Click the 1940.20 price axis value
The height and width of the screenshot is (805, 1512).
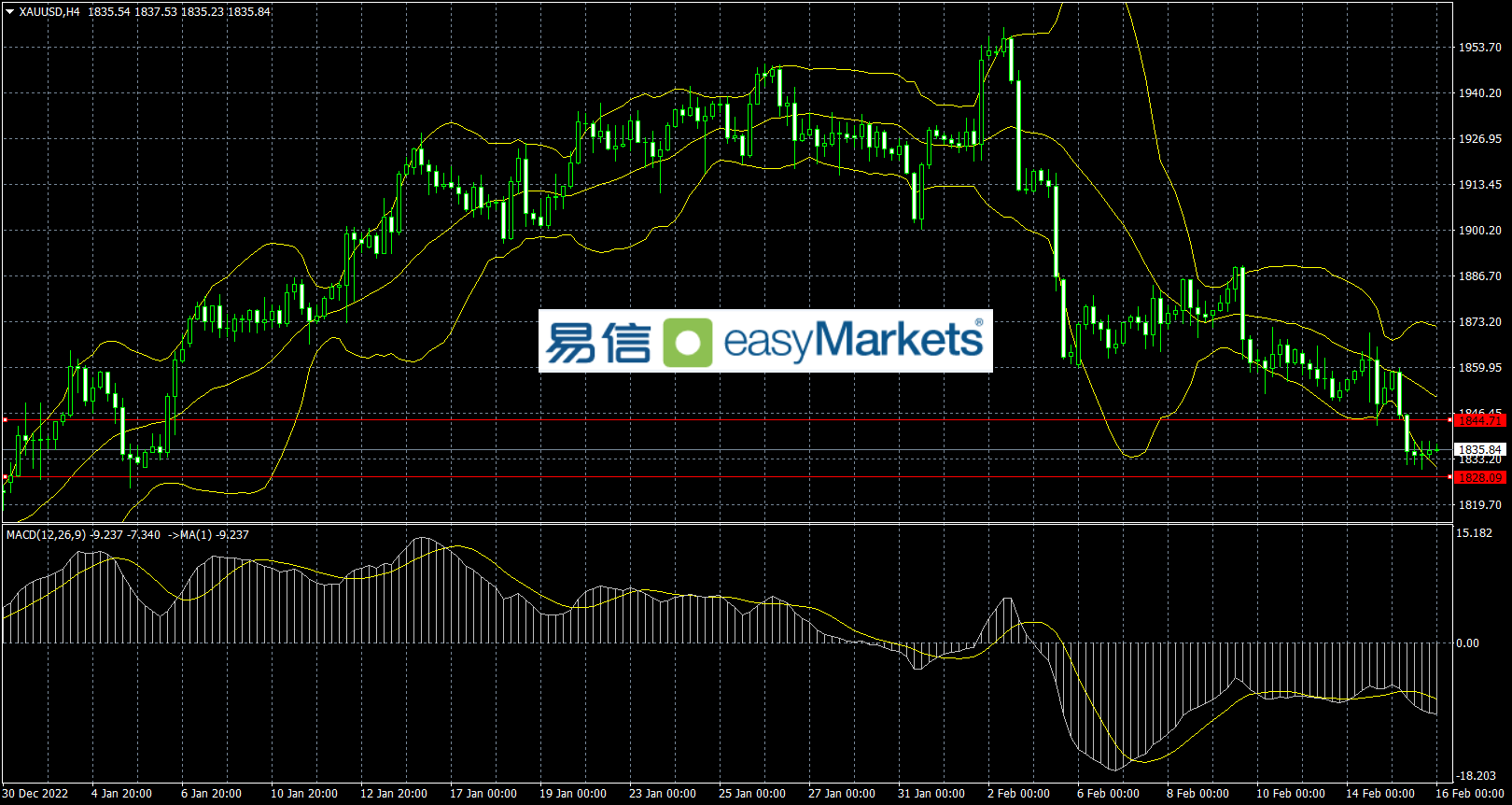tap(1480, 93)
